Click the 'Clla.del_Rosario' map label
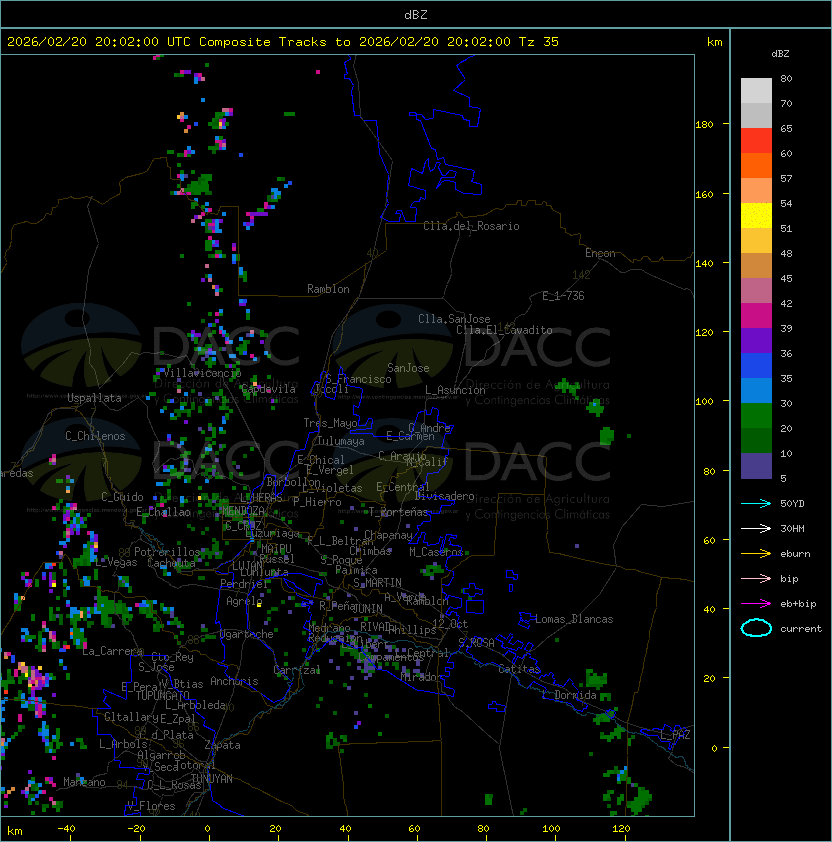 coord(471,226)
